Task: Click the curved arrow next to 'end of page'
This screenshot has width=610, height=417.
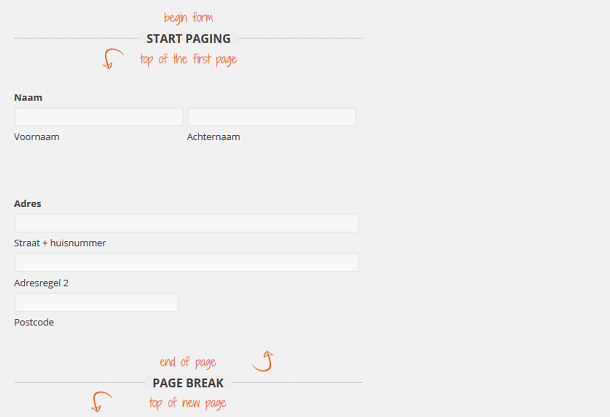Action: [263, 360]
